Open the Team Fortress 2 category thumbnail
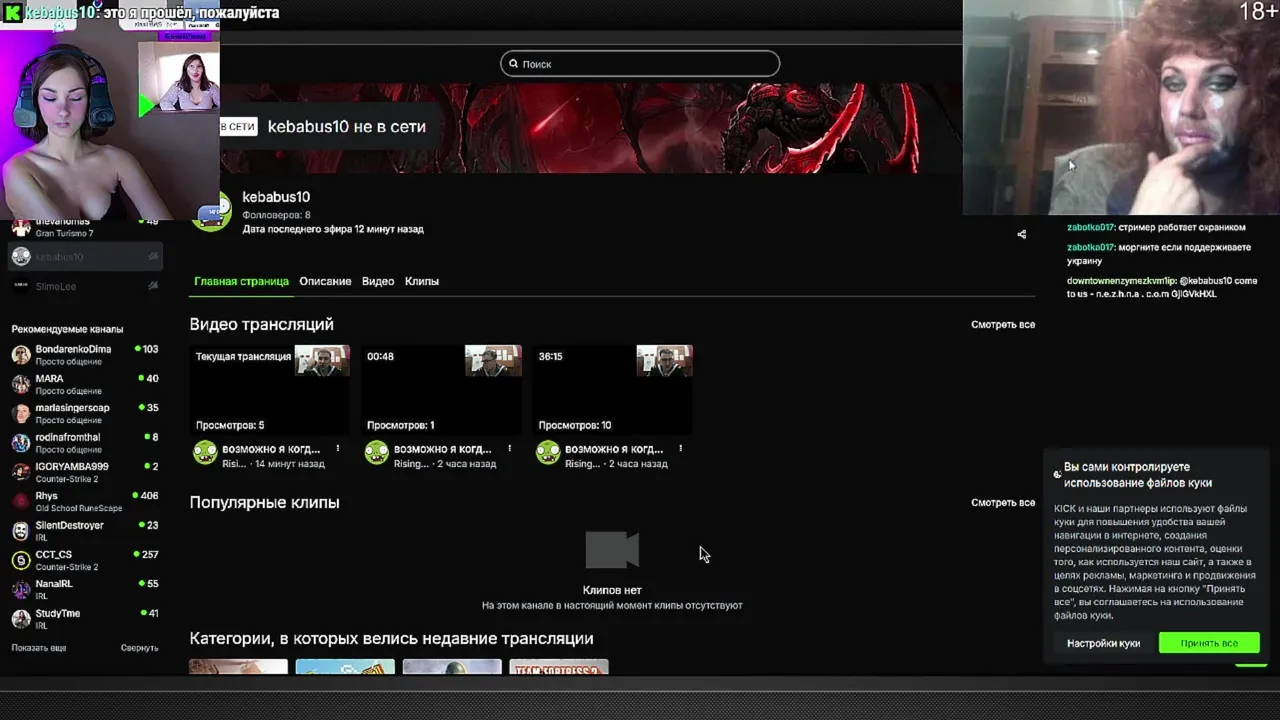 (559, 668)
